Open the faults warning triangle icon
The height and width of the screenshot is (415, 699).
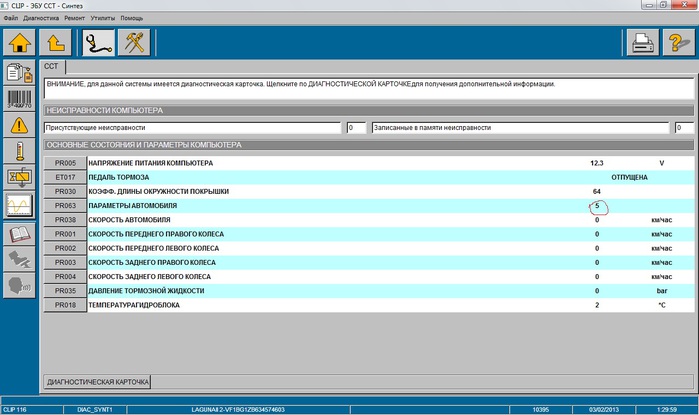coord(19,125)
